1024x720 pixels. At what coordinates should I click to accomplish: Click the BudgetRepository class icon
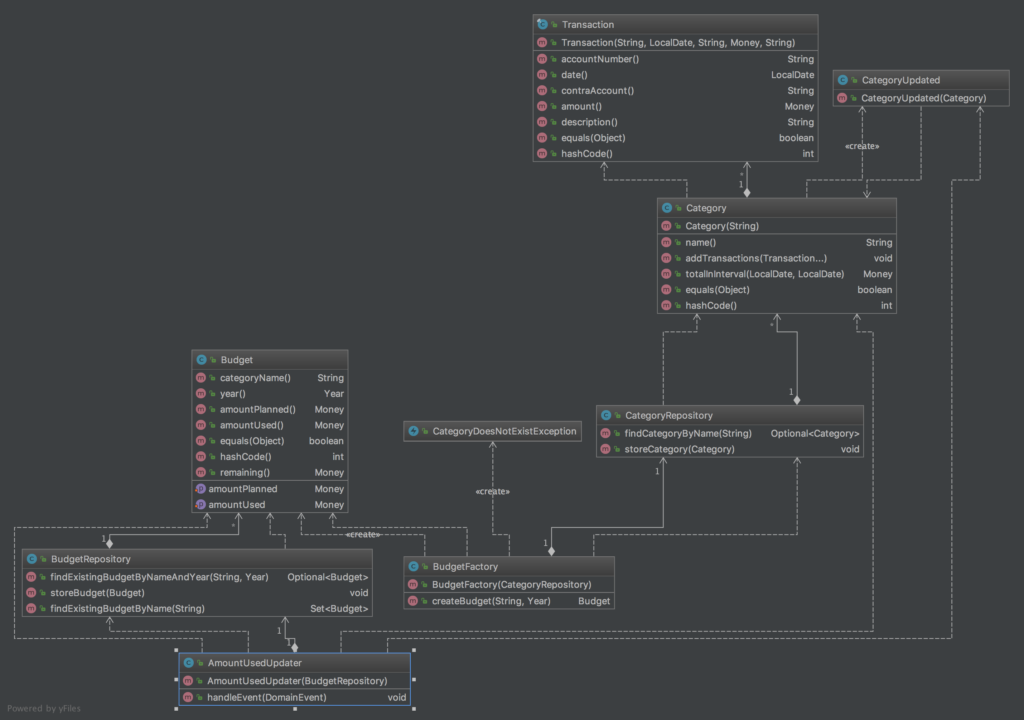coord(31,559)
